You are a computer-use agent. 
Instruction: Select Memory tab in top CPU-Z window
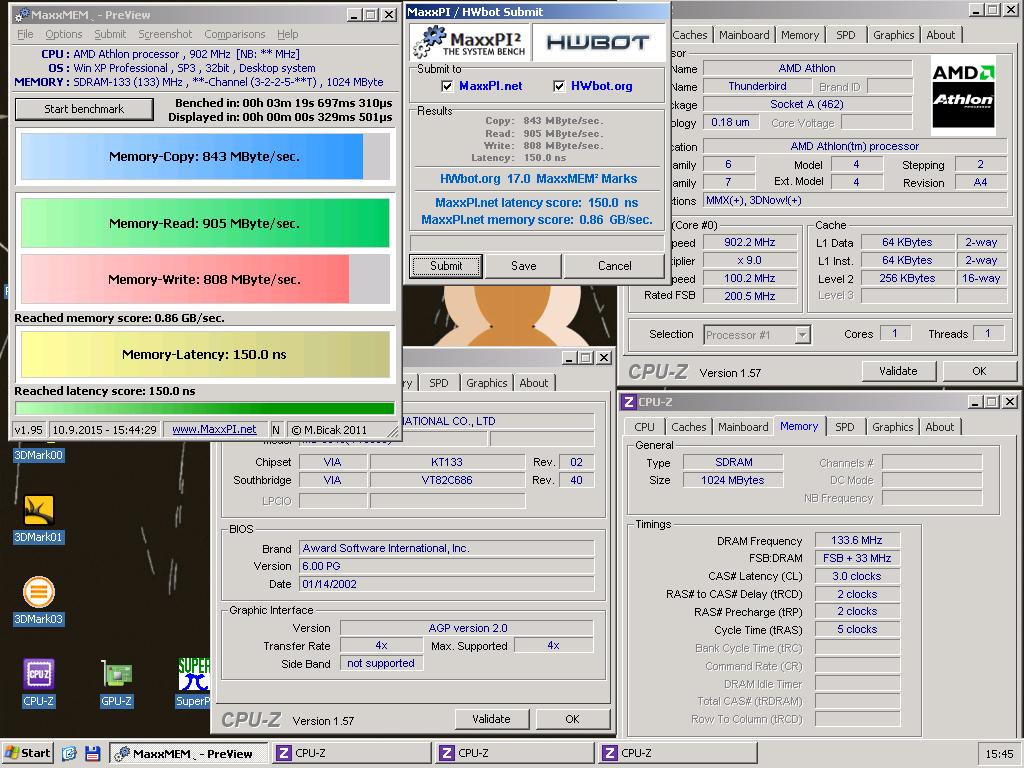point(799,35)
